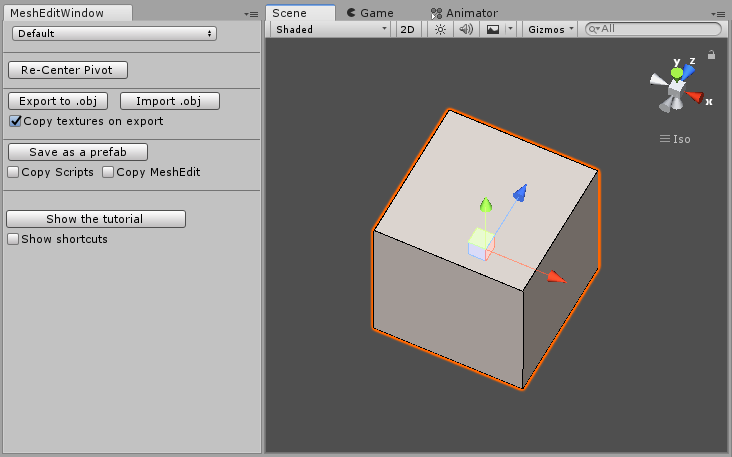Screen dimensions: 732x457
Task: Open the Scene panel options menu
Action: [718, 14]
